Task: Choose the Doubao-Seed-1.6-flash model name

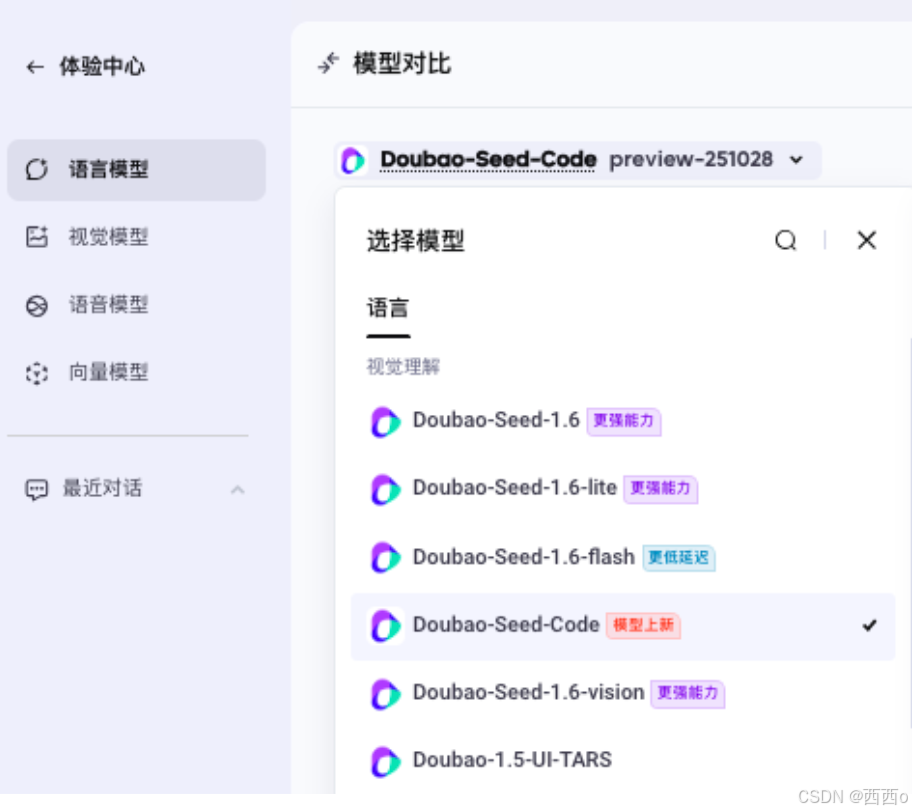Action: pos(523,557)
